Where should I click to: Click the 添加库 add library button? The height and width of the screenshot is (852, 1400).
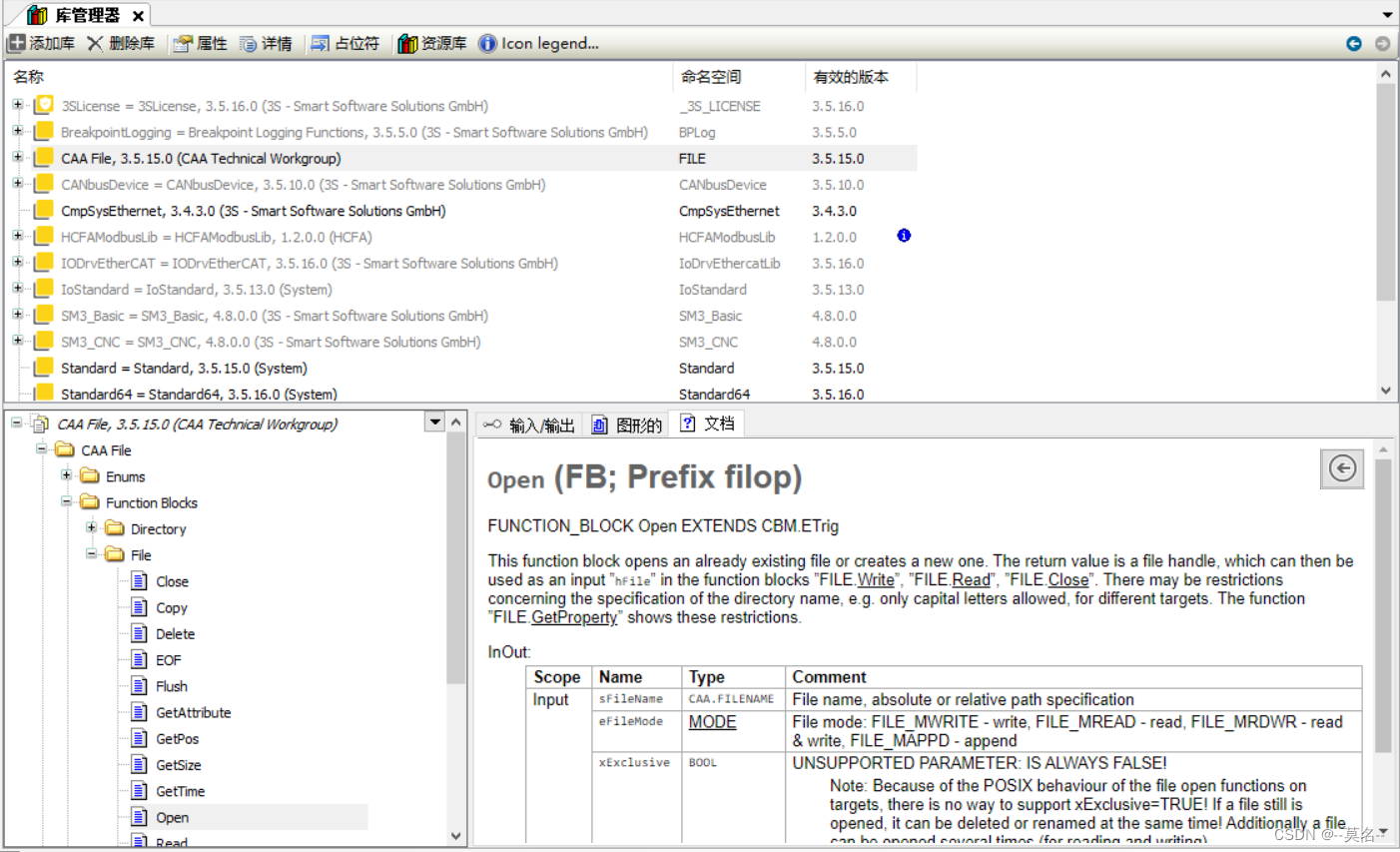pos(42,43)
